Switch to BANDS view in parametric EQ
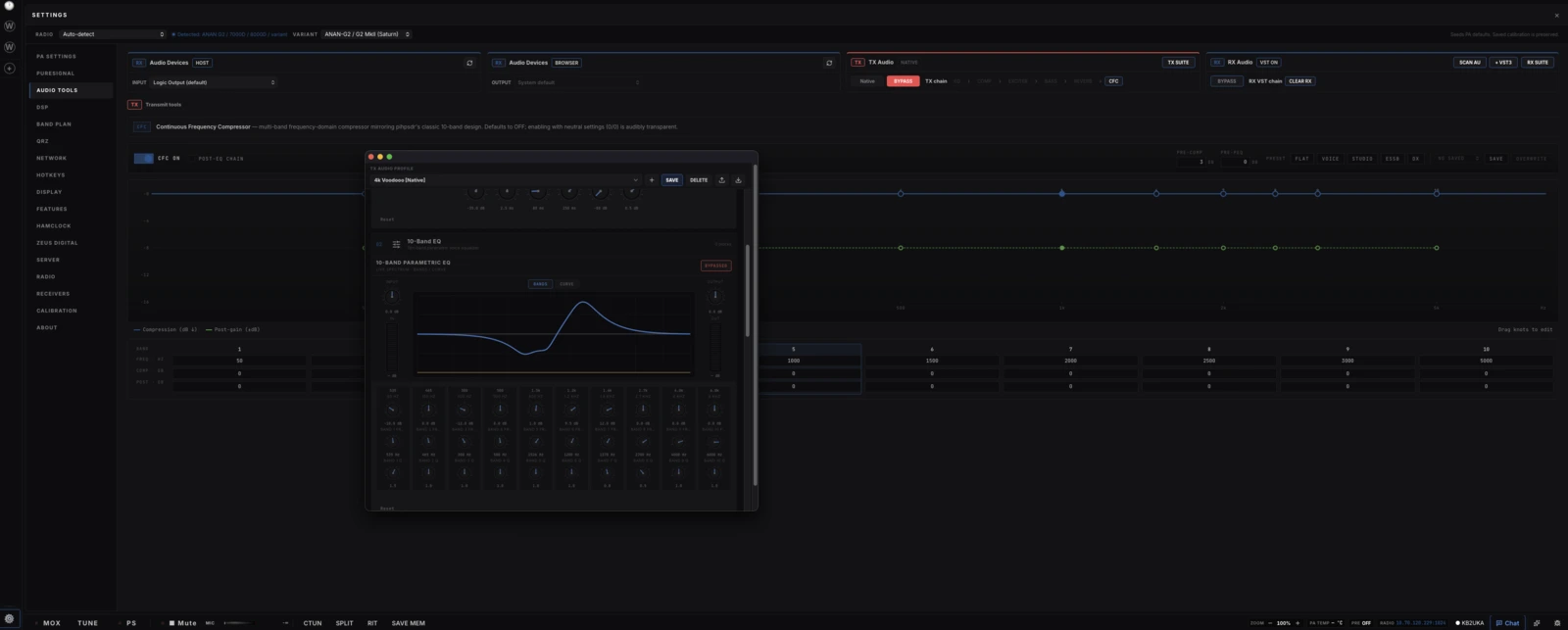Image resolution: width=1568 pixels, height=630 pixels. [540, 284]
